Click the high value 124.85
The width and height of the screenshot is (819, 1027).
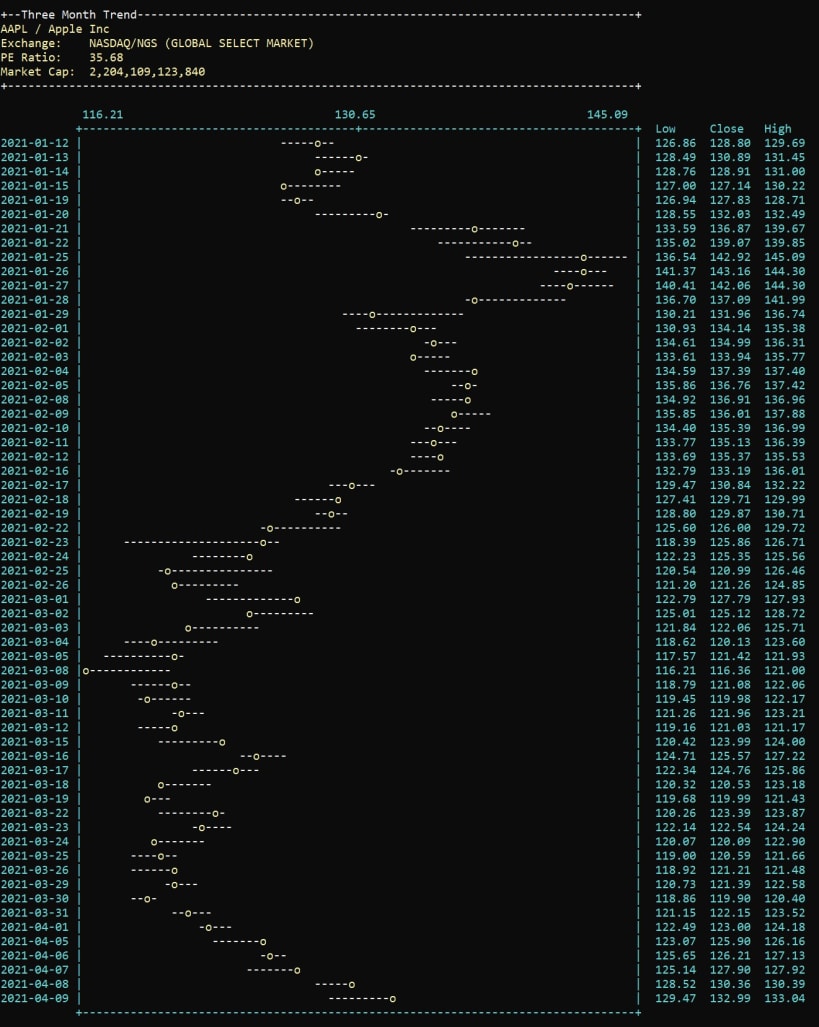[784, 585]
